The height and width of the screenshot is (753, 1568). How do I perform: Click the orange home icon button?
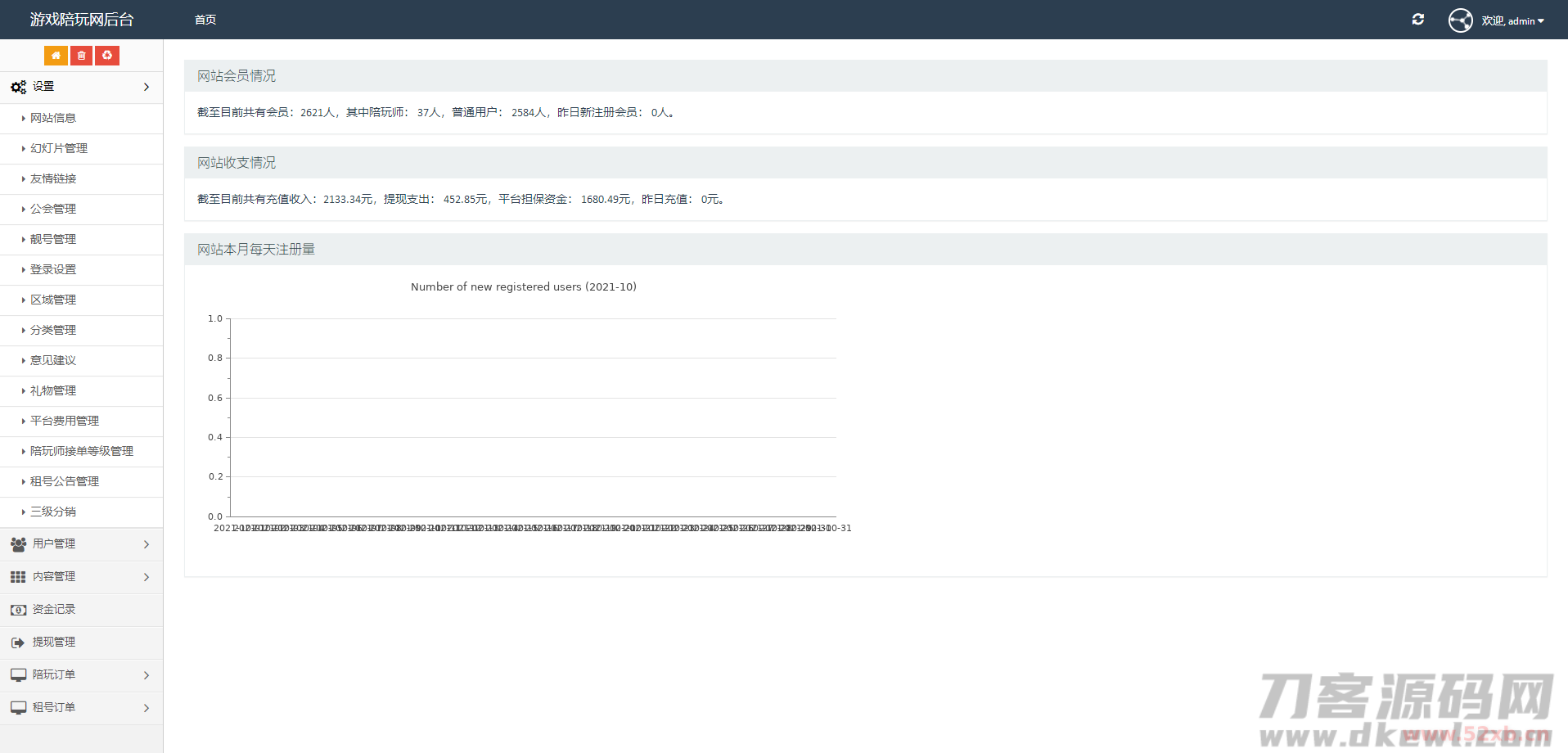click(56, 56)
